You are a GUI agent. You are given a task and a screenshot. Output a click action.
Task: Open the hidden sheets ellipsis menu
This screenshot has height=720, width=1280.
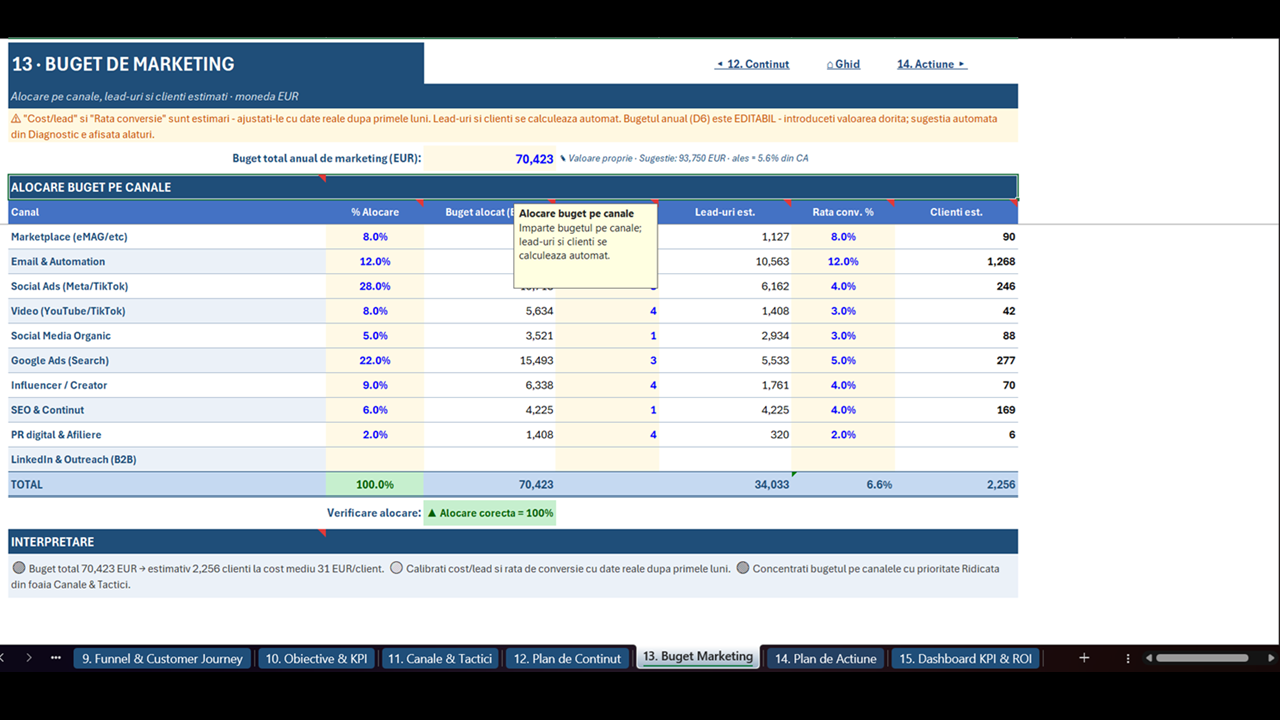pos(56,658)
